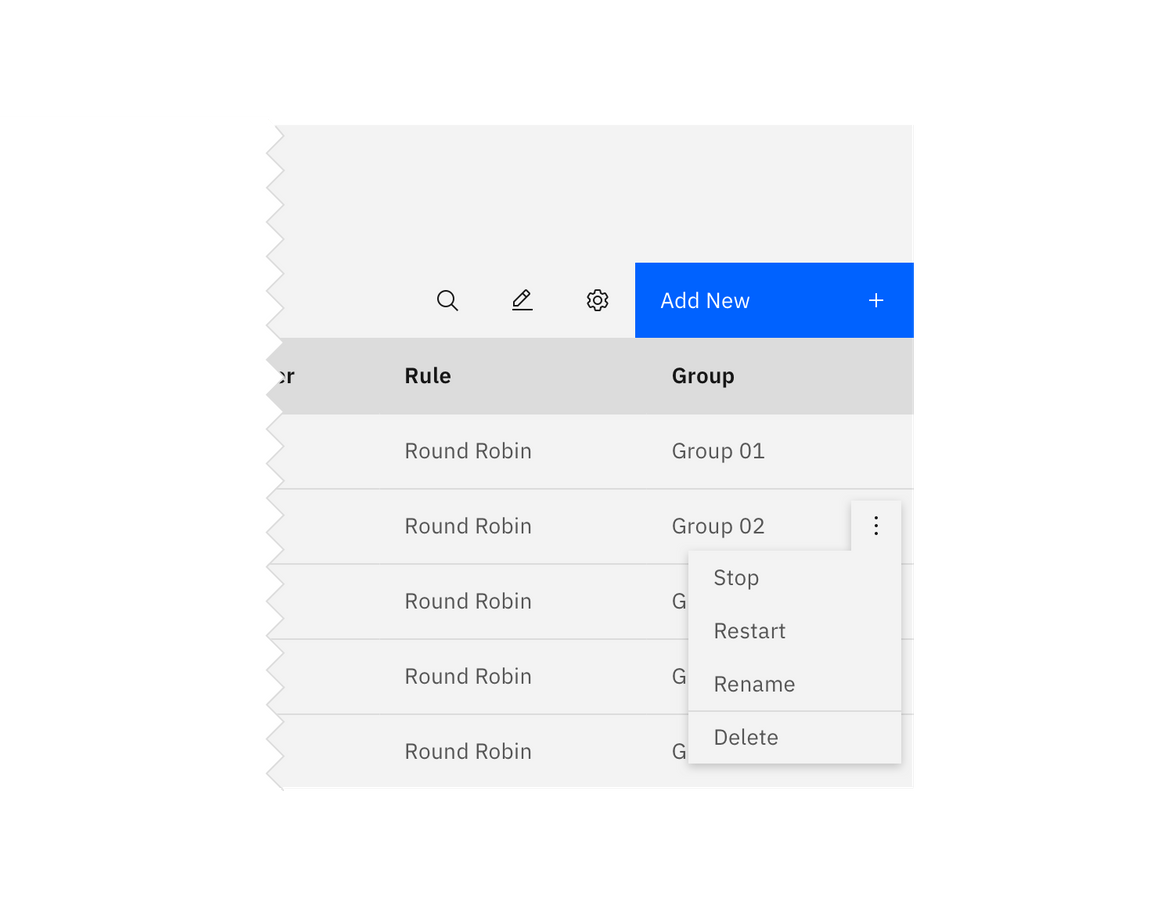The height and width of the screenshot is (914, 1152).
Task: Select the edit pencil icon
Action: (522, 300)
